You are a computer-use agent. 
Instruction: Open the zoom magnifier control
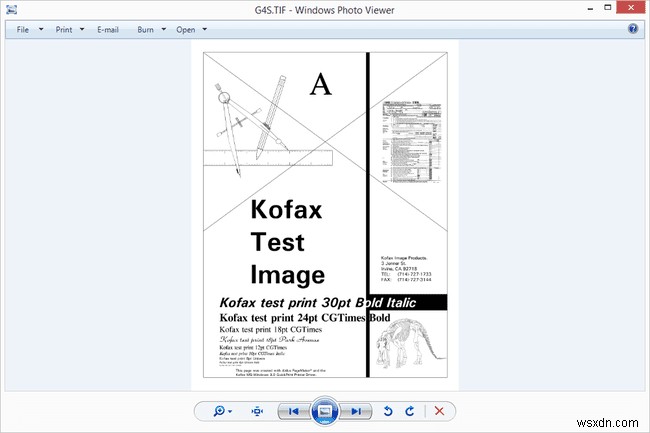coord(222,411)
